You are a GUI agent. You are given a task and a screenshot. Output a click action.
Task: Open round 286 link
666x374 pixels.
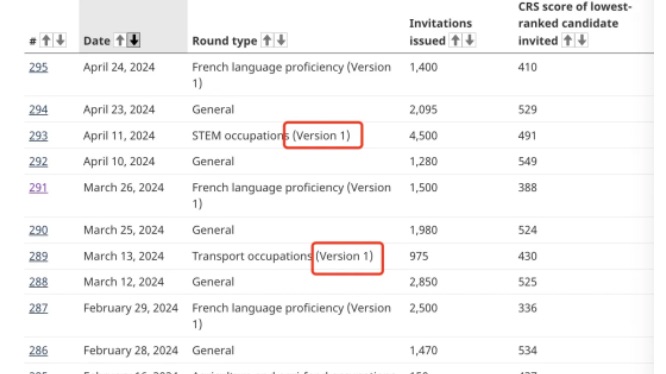pos(38,350)
